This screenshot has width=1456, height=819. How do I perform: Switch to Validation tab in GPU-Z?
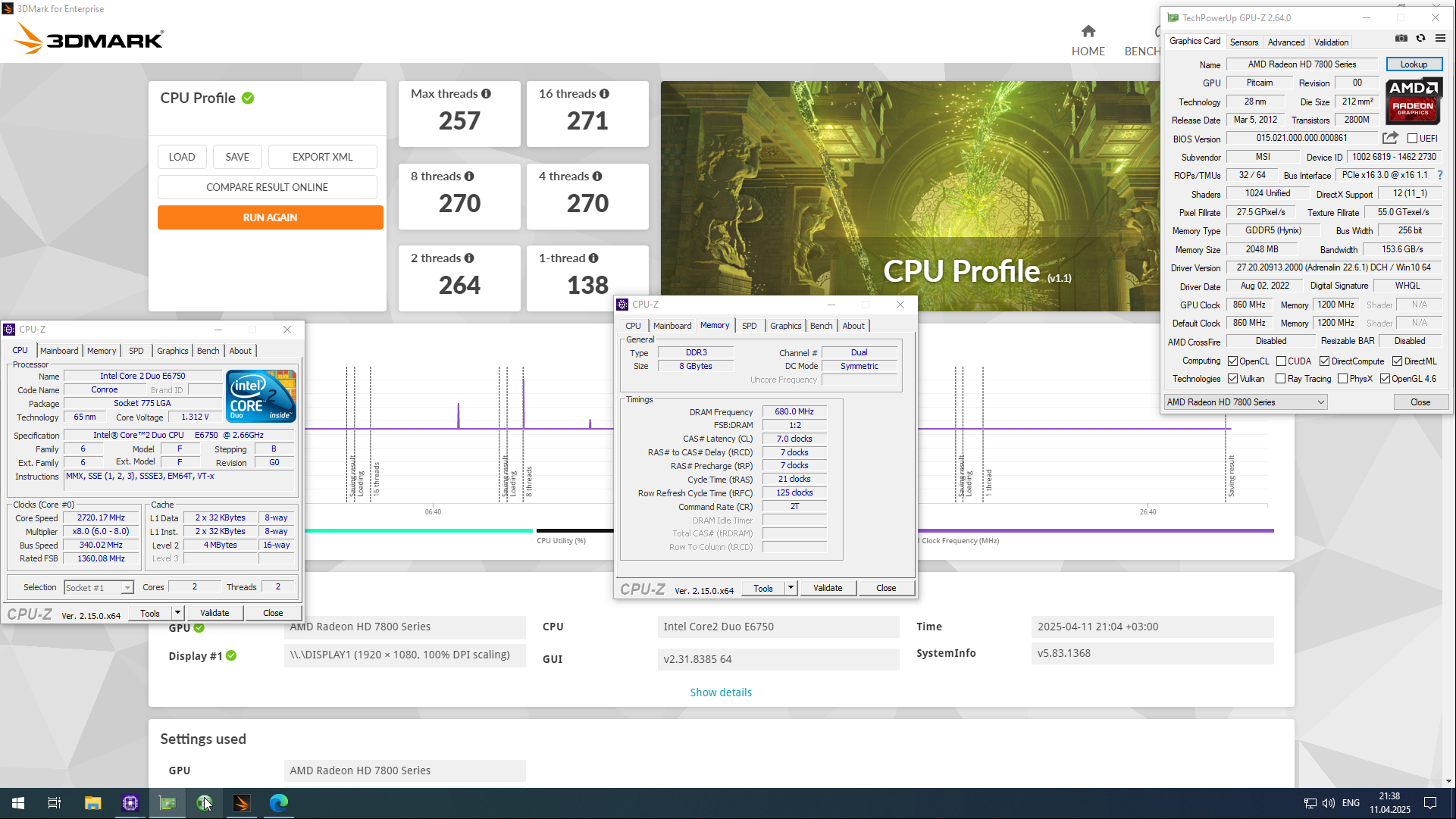(x=1331, y=42)
